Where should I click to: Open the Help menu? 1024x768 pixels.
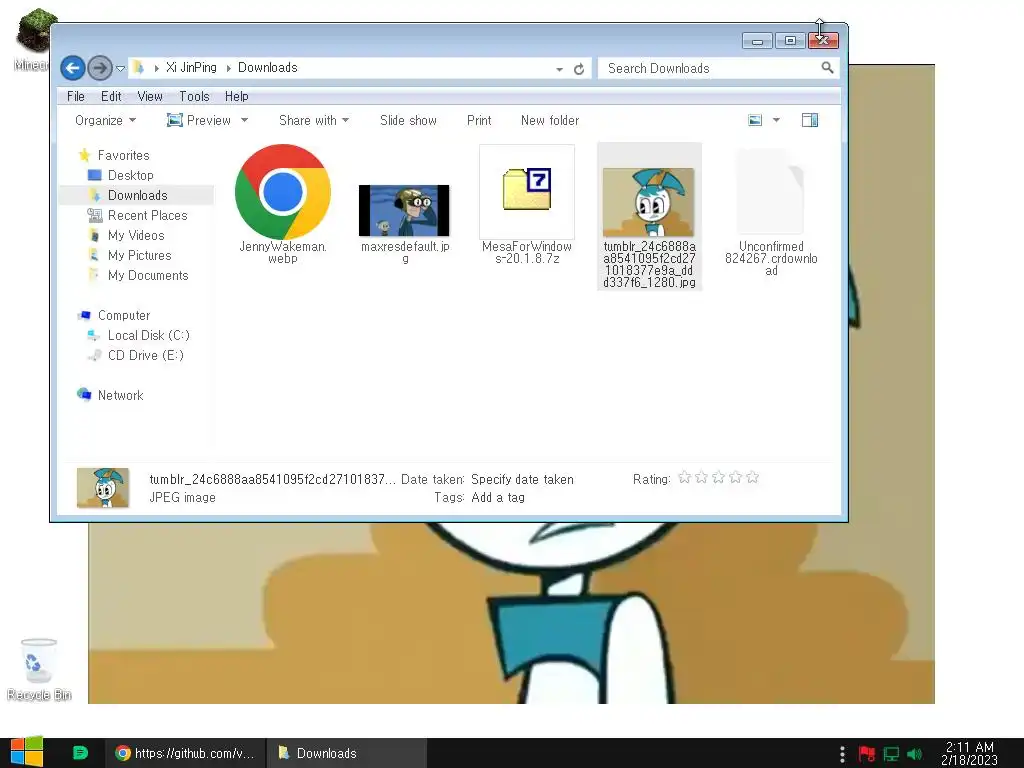[x=236, y=96]
